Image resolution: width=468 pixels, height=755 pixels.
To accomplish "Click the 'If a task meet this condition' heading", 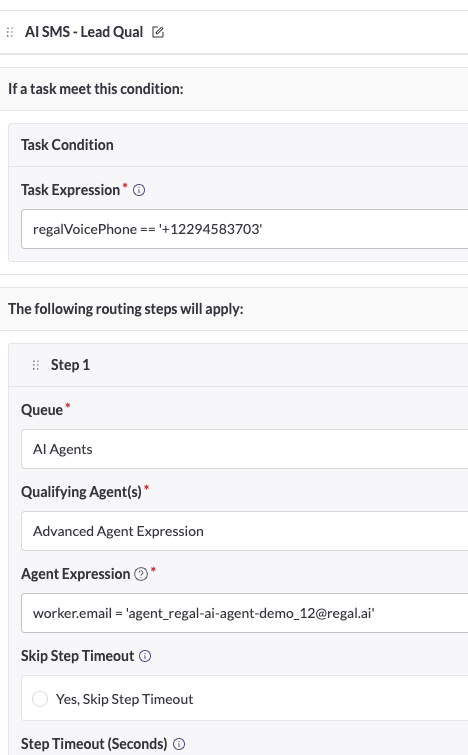I will click(96, 89).
